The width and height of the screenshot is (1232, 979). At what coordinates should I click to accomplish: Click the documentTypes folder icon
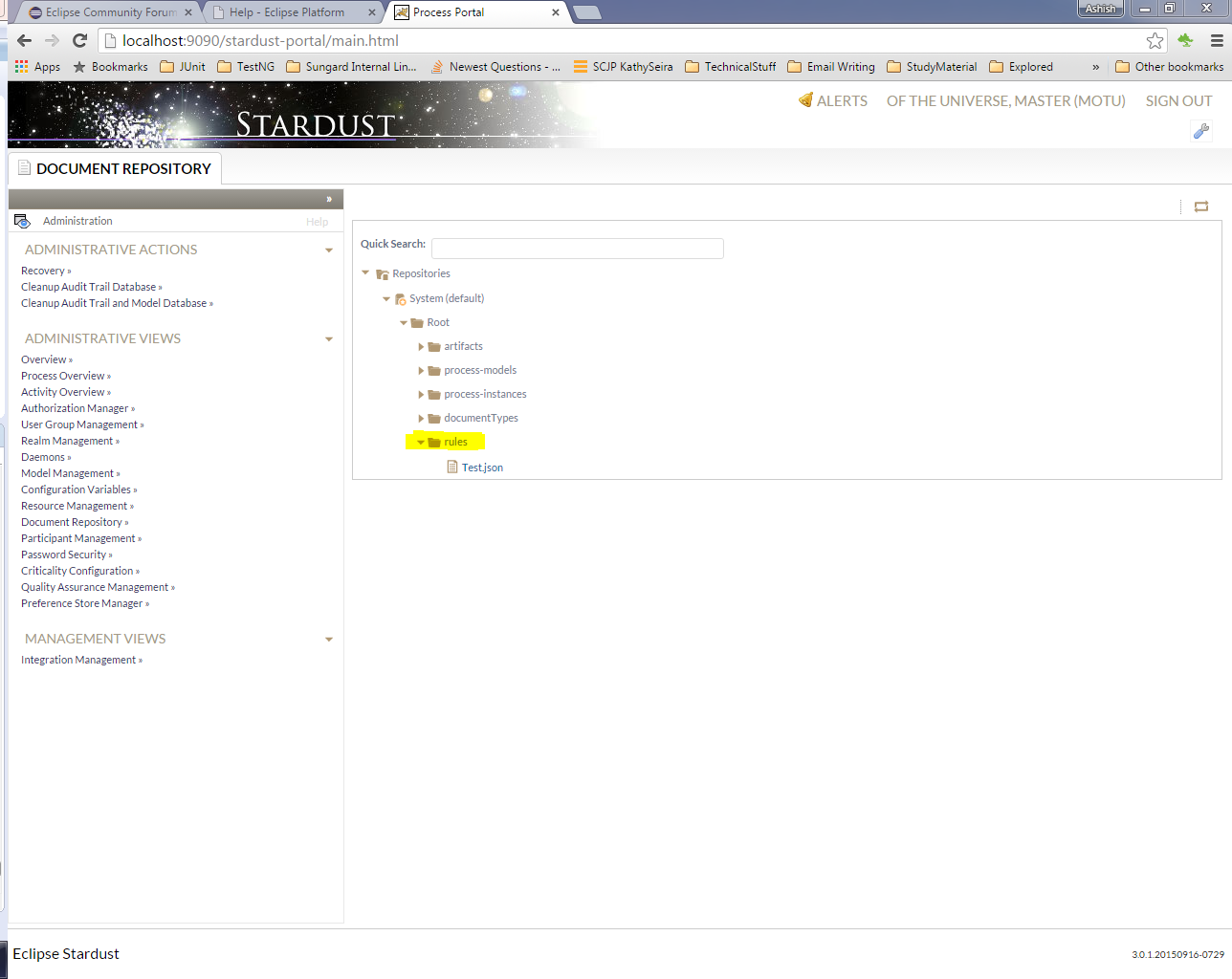click(434, 419)
